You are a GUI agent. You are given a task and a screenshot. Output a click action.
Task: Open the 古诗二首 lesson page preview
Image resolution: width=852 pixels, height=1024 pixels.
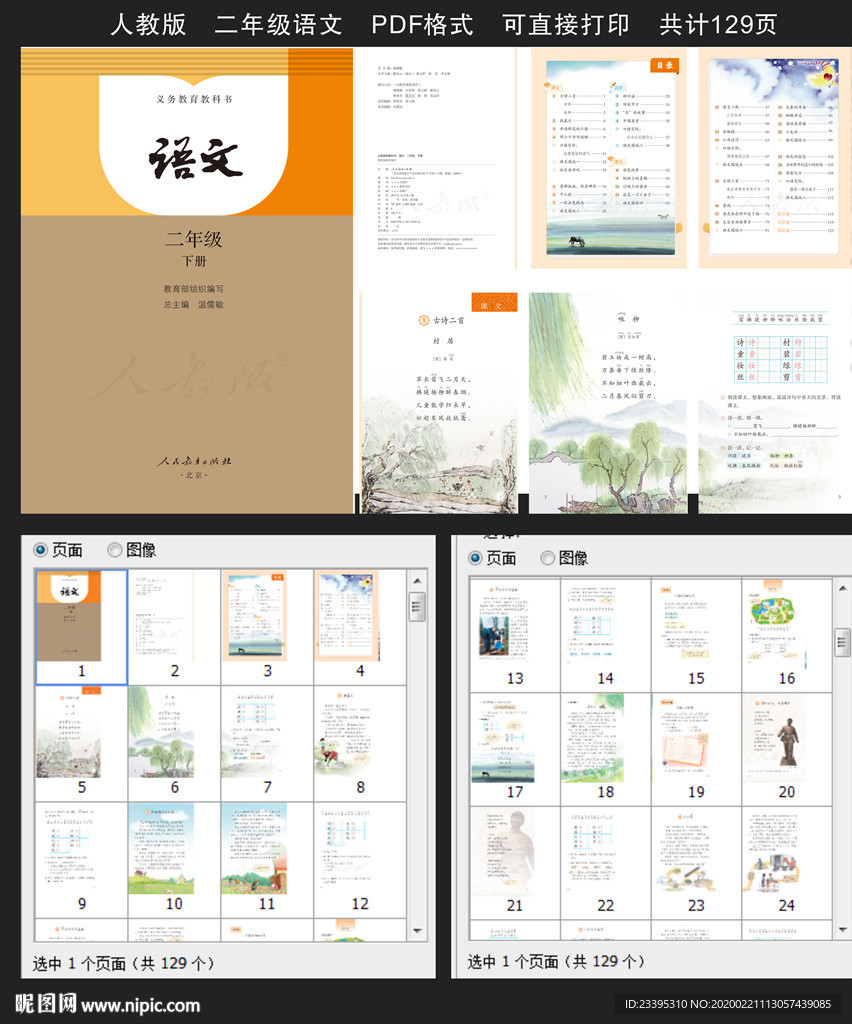click(439, 402)
